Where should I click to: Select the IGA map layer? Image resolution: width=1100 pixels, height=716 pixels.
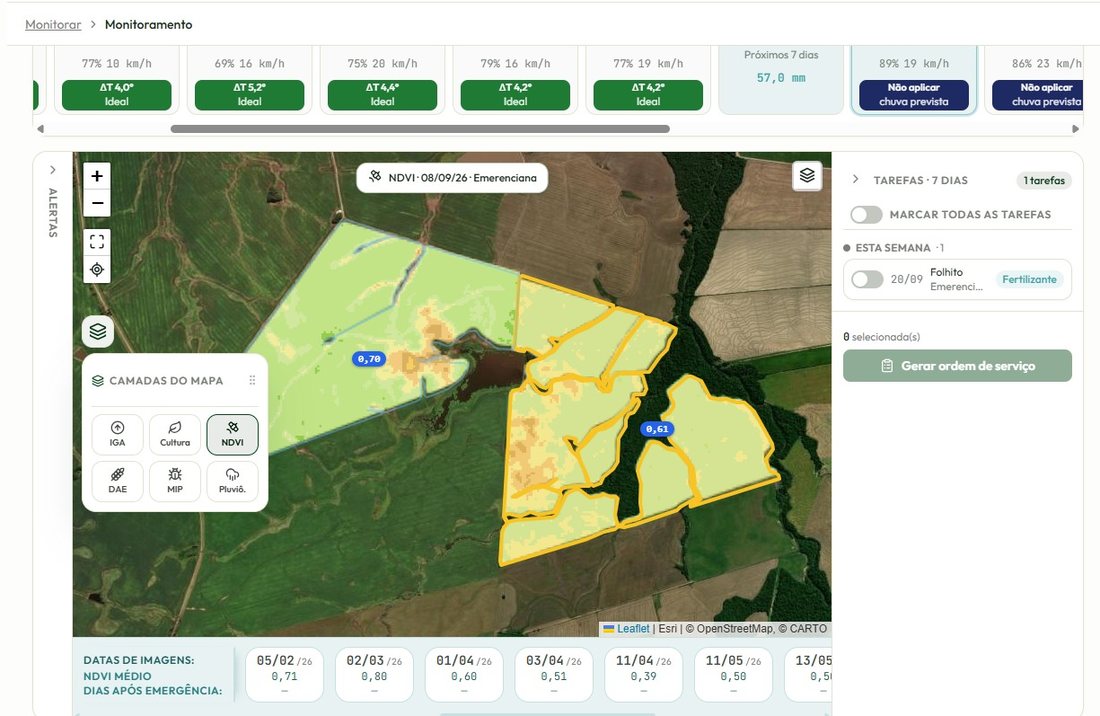coord(117,434)
